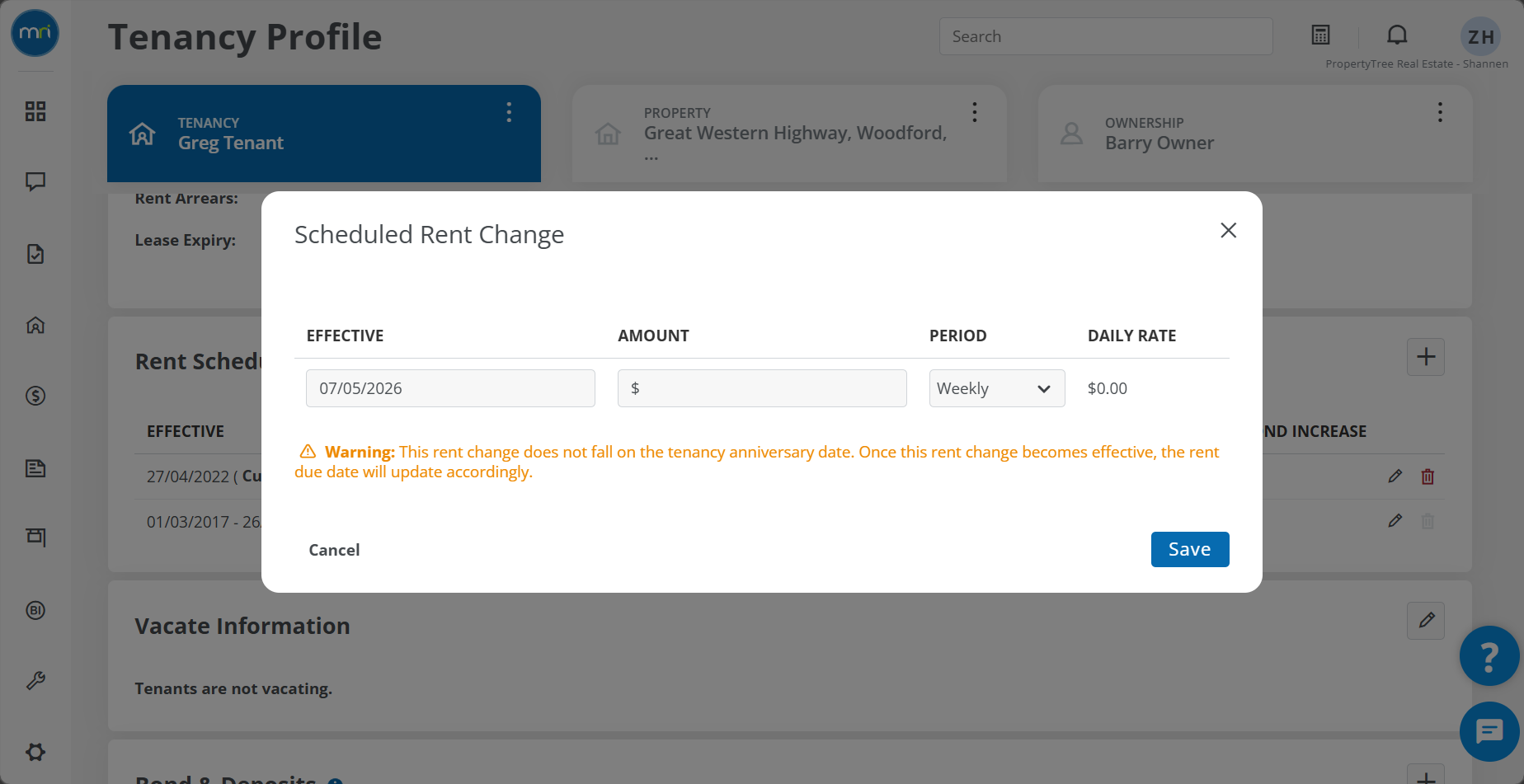Edit the 01/03/2017 rent schedule row
The image size is (1524, 784).
[1395, 521]
